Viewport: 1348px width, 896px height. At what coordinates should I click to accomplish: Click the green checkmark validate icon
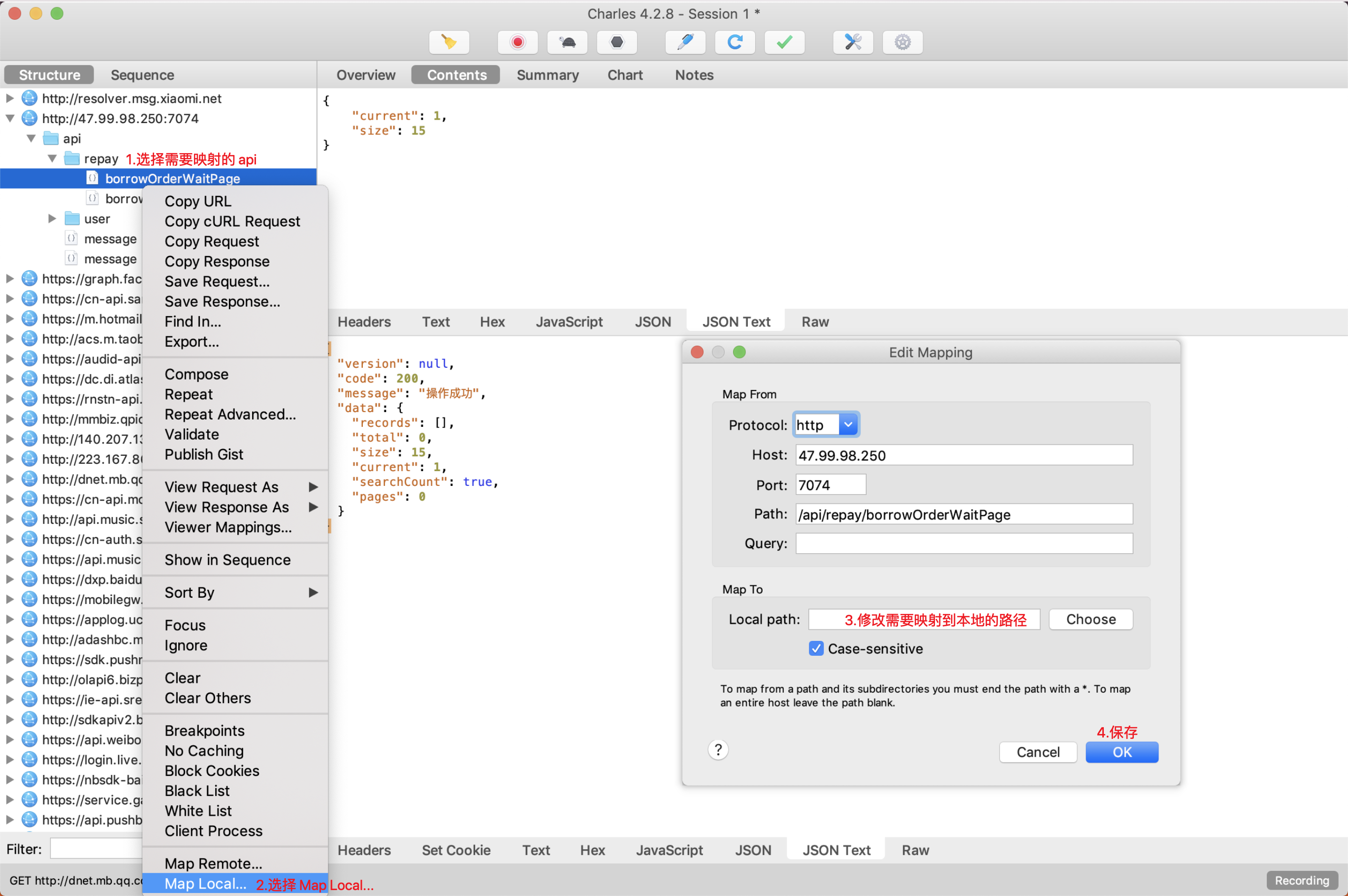[785, 42]
